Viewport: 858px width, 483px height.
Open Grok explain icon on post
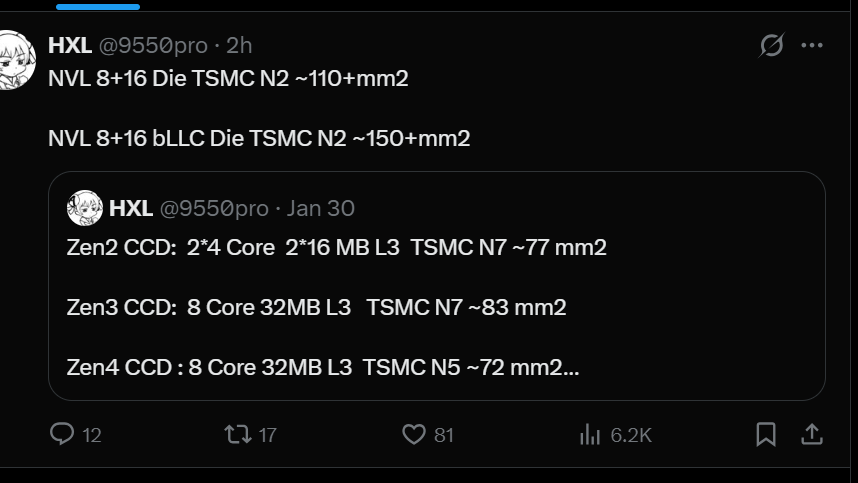coord(771,45)
